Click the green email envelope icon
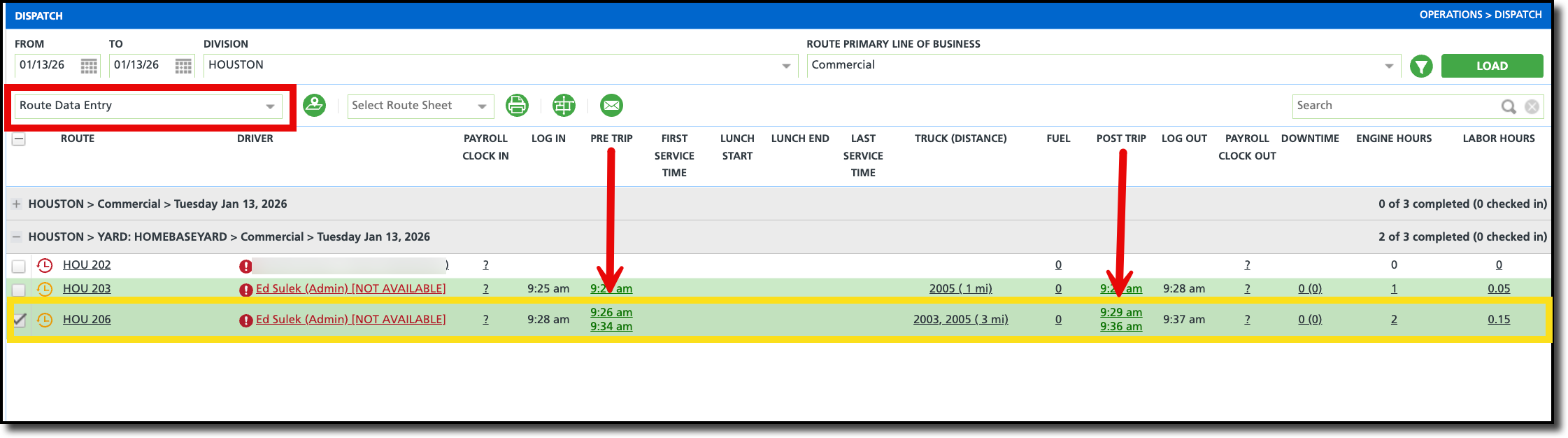This screenshot has width=1568, height=438. (611, 106)
